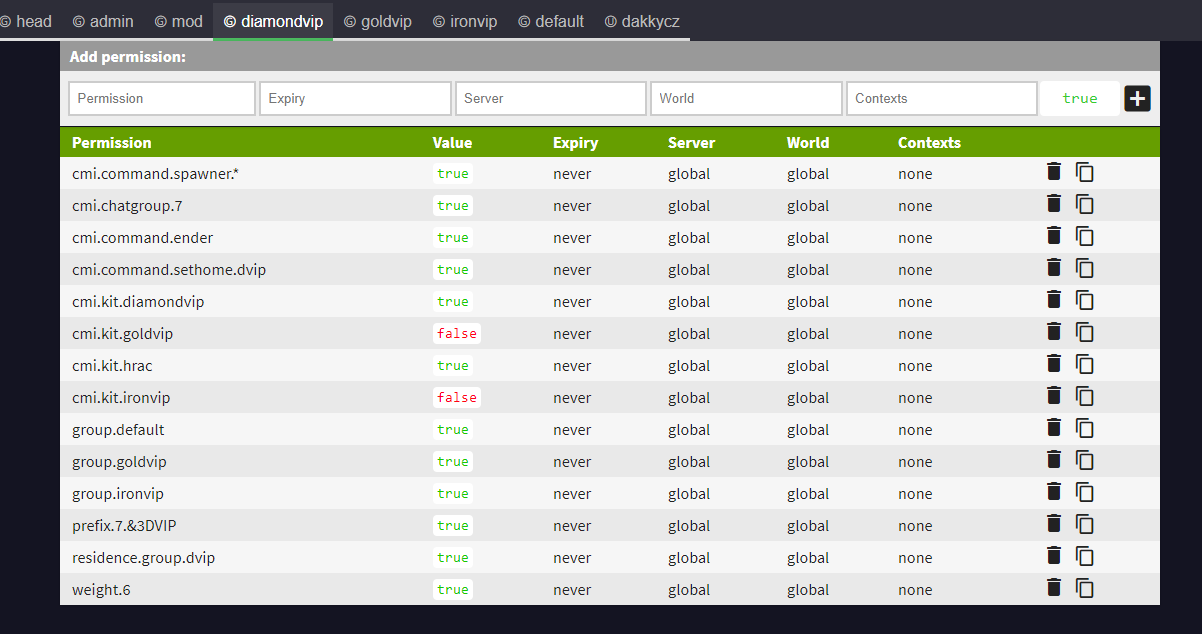
Task: Copy cmi.command.sethome.dvip permission
Action: click(x=1085, y=268)
